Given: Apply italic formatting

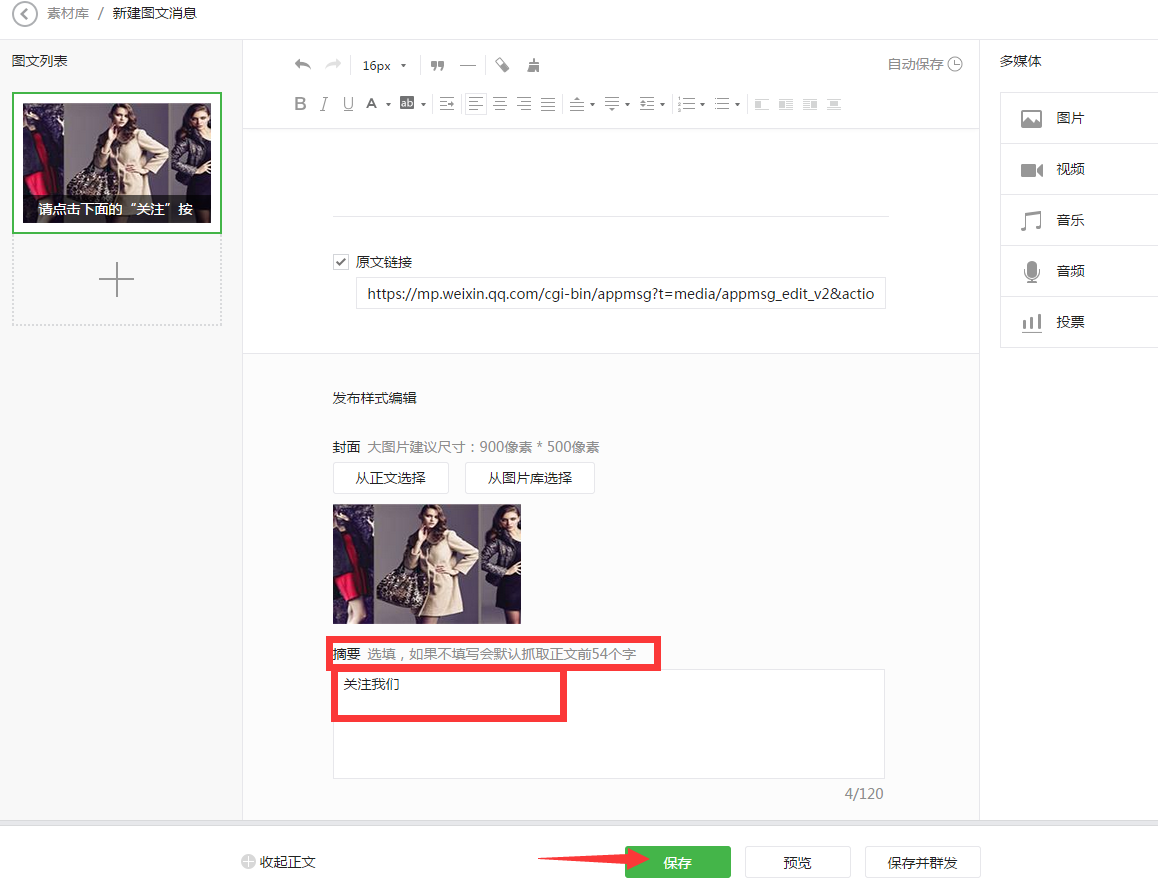Looking at the screenshot, I should pos(324,104).
